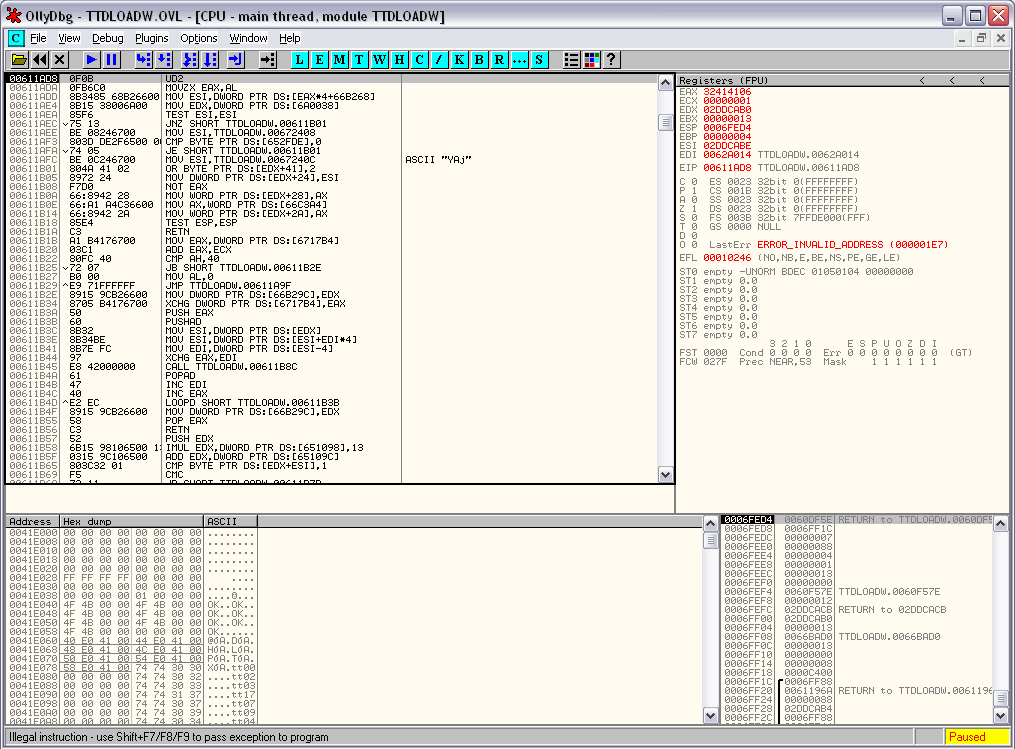Click the ASCII column header in dump pane
The width and height of the screenshot is (1015, 749).
pos(230,521)
